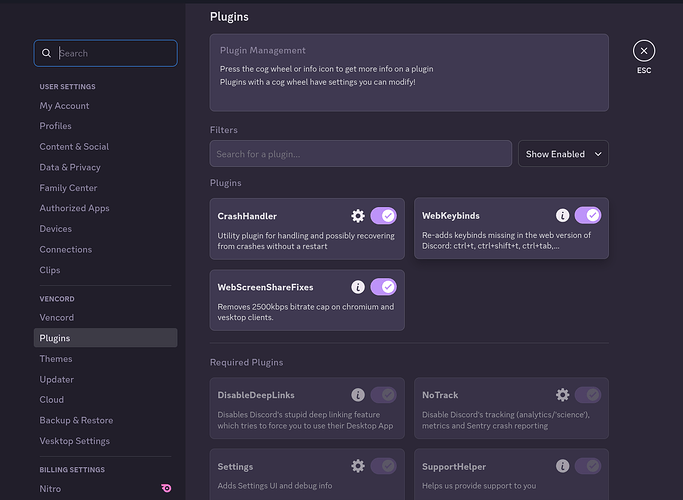Open the Themes settings page
The width and height of the screenshot is (683, 500).
pos(56,359)
